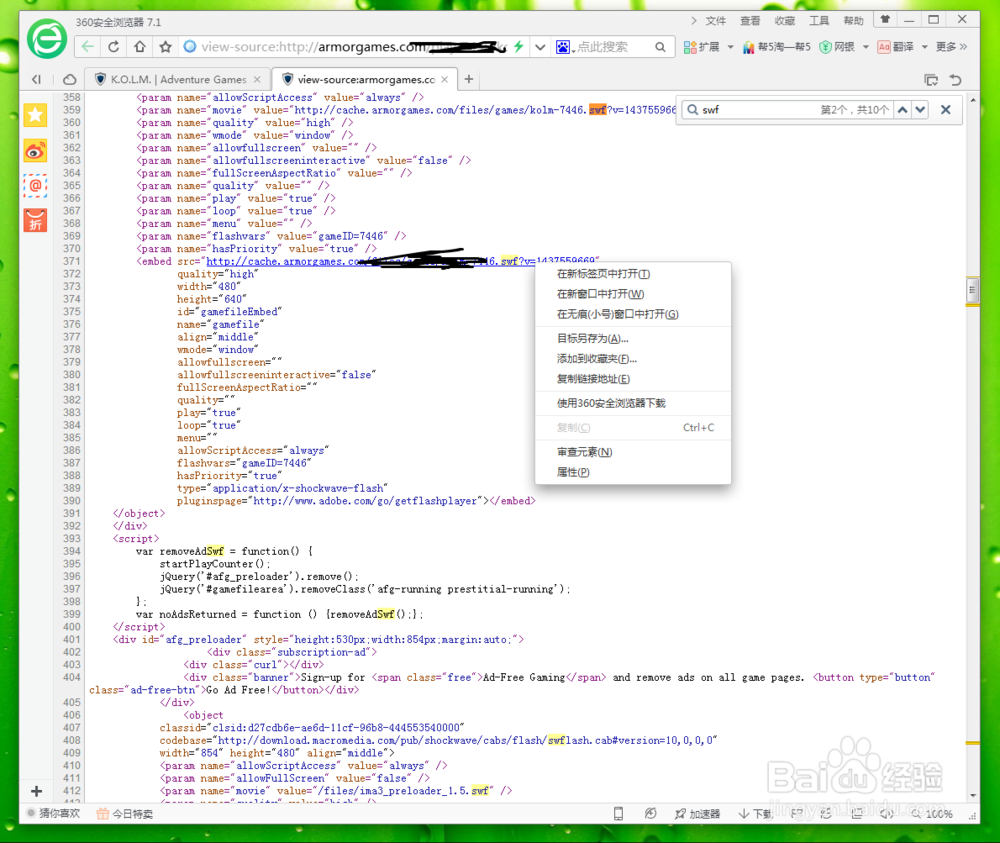Screen dimensions: 1000x843
Task: Open the mail @ icon in sidebar
Action: (36, 186)
